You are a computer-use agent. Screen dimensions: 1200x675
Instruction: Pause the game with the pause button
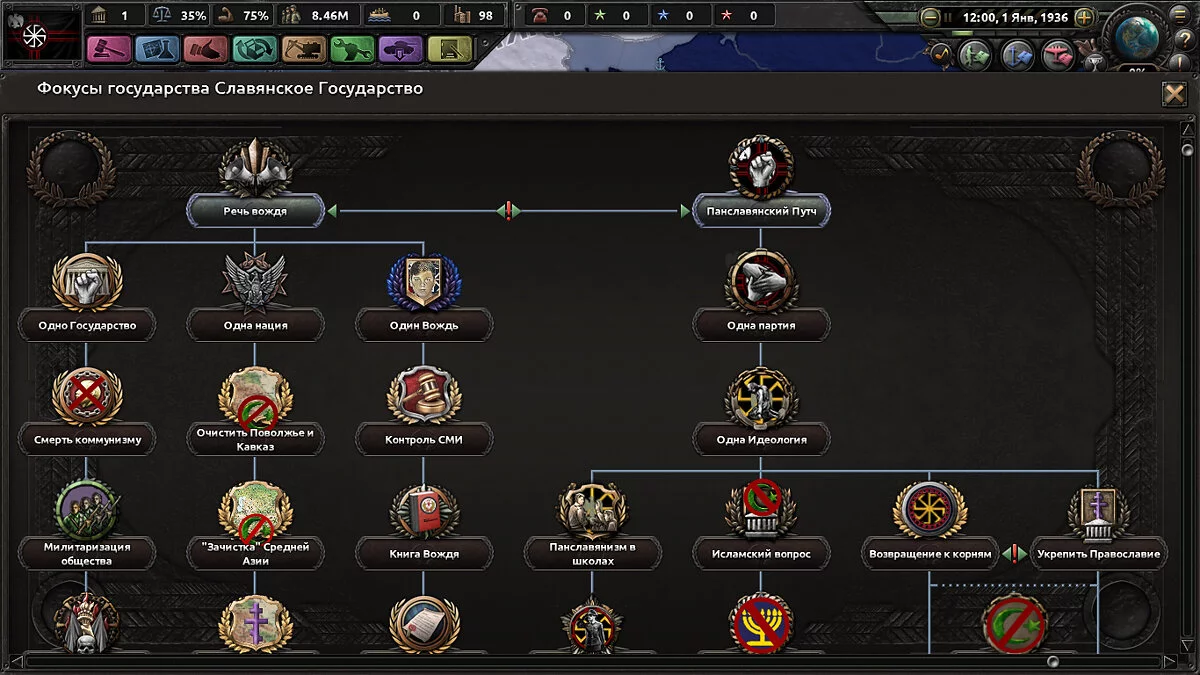(x=948, y=17)
